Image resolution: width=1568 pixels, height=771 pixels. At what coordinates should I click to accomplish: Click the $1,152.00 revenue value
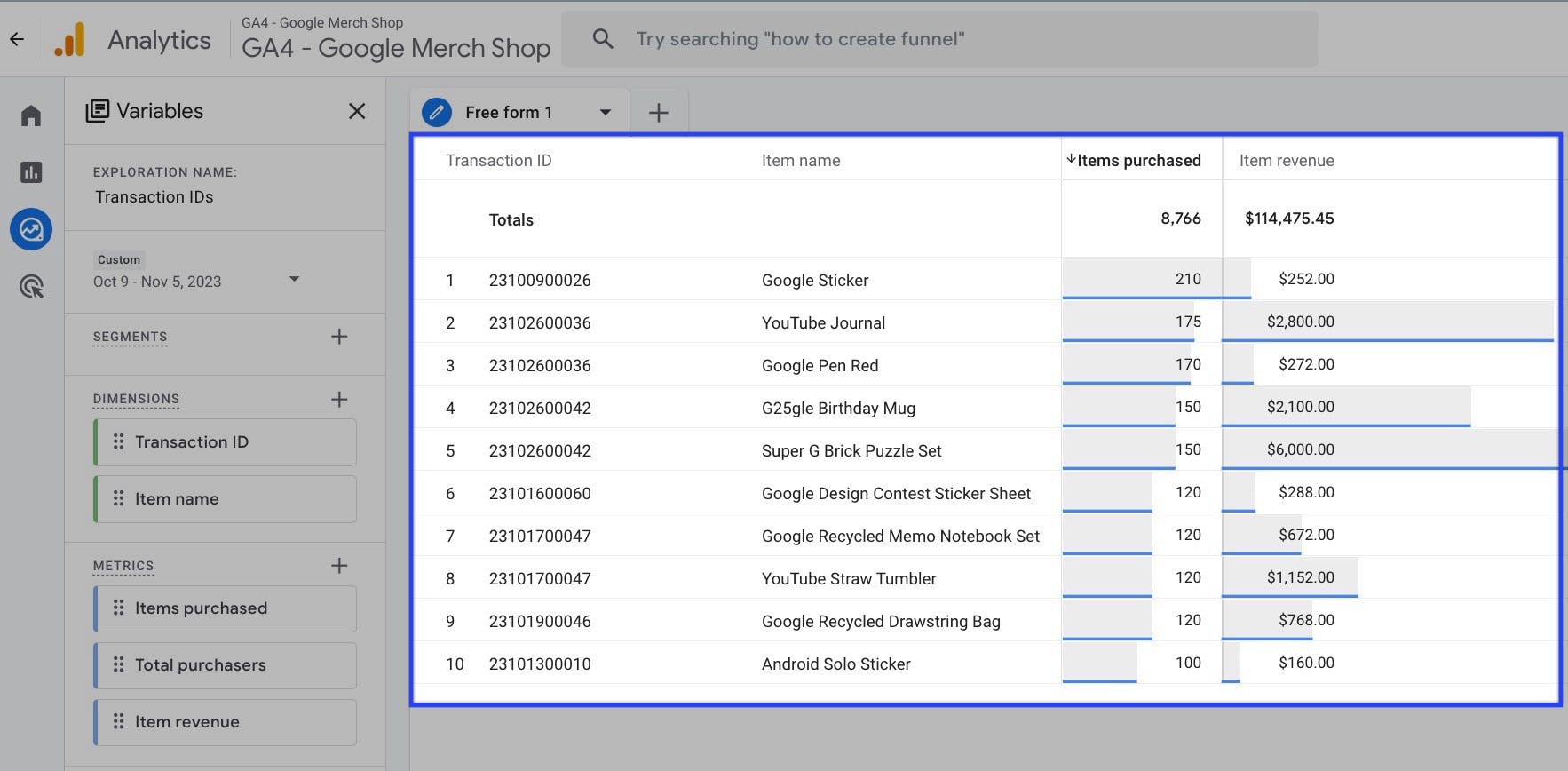point(1300,577)
